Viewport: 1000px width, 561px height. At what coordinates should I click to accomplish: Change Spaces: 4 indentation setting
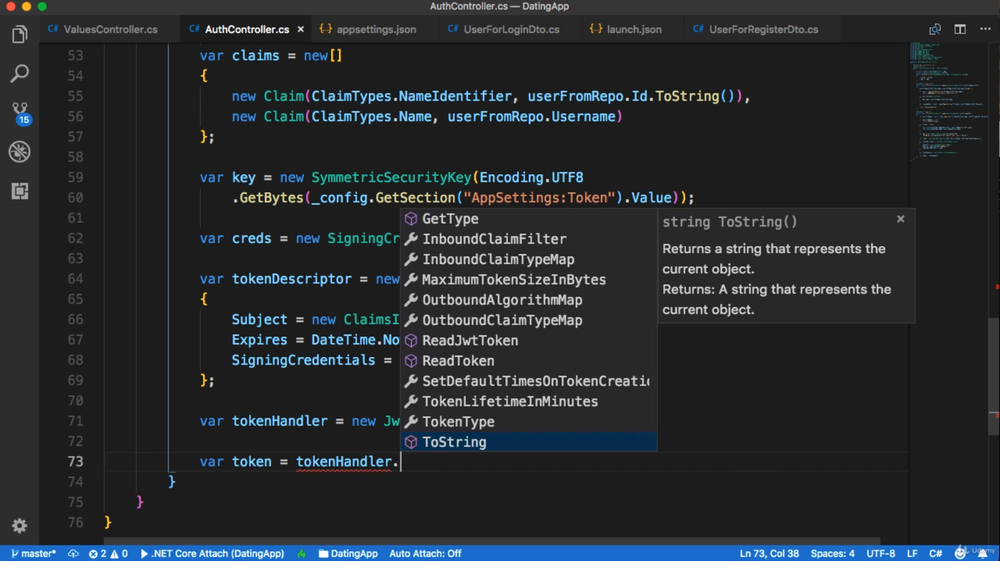(x=832, y=553)
